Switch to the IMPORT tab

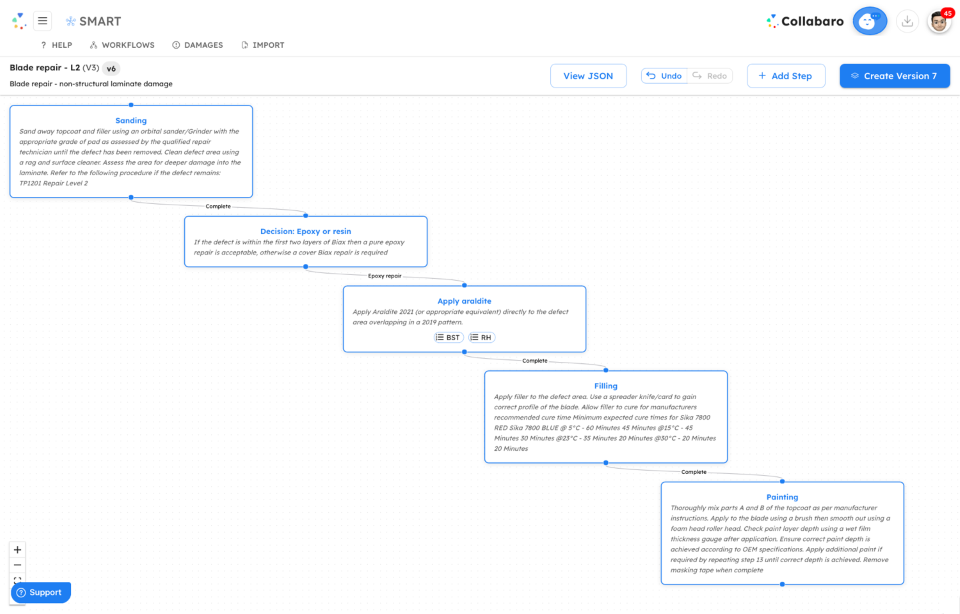262,44
